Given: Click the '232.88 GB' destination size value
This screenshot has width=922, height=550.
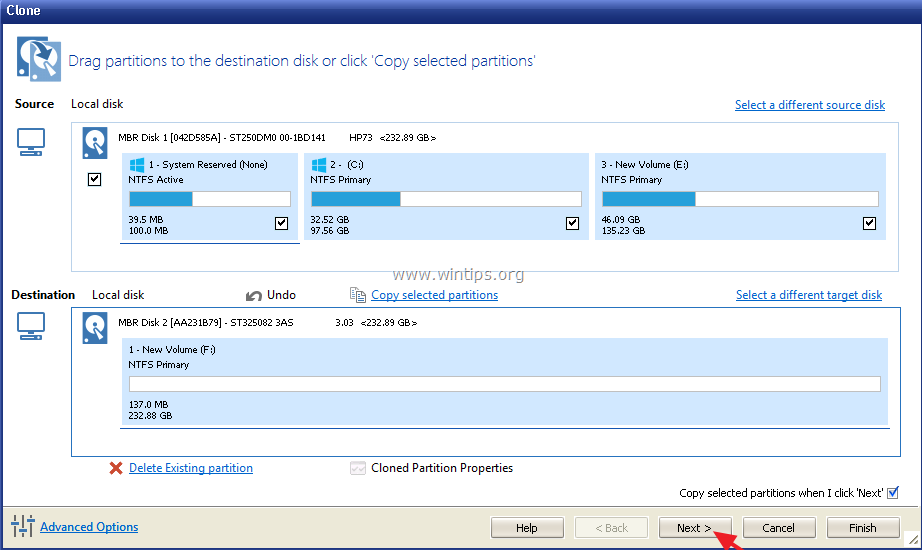Looking at the screenshot, I should pyautogui.click(x=150, y=415).
